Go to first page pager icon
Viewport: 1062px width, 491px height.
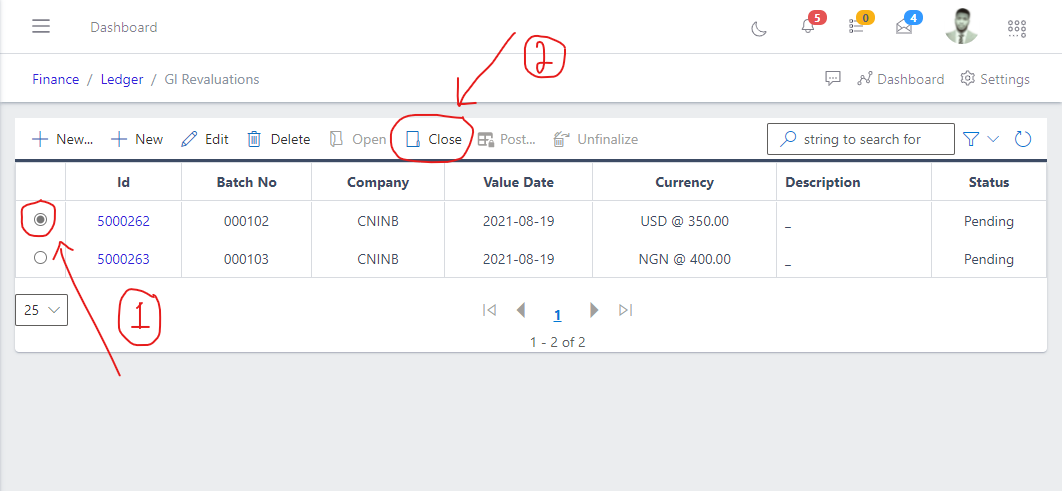click(489, 309)
